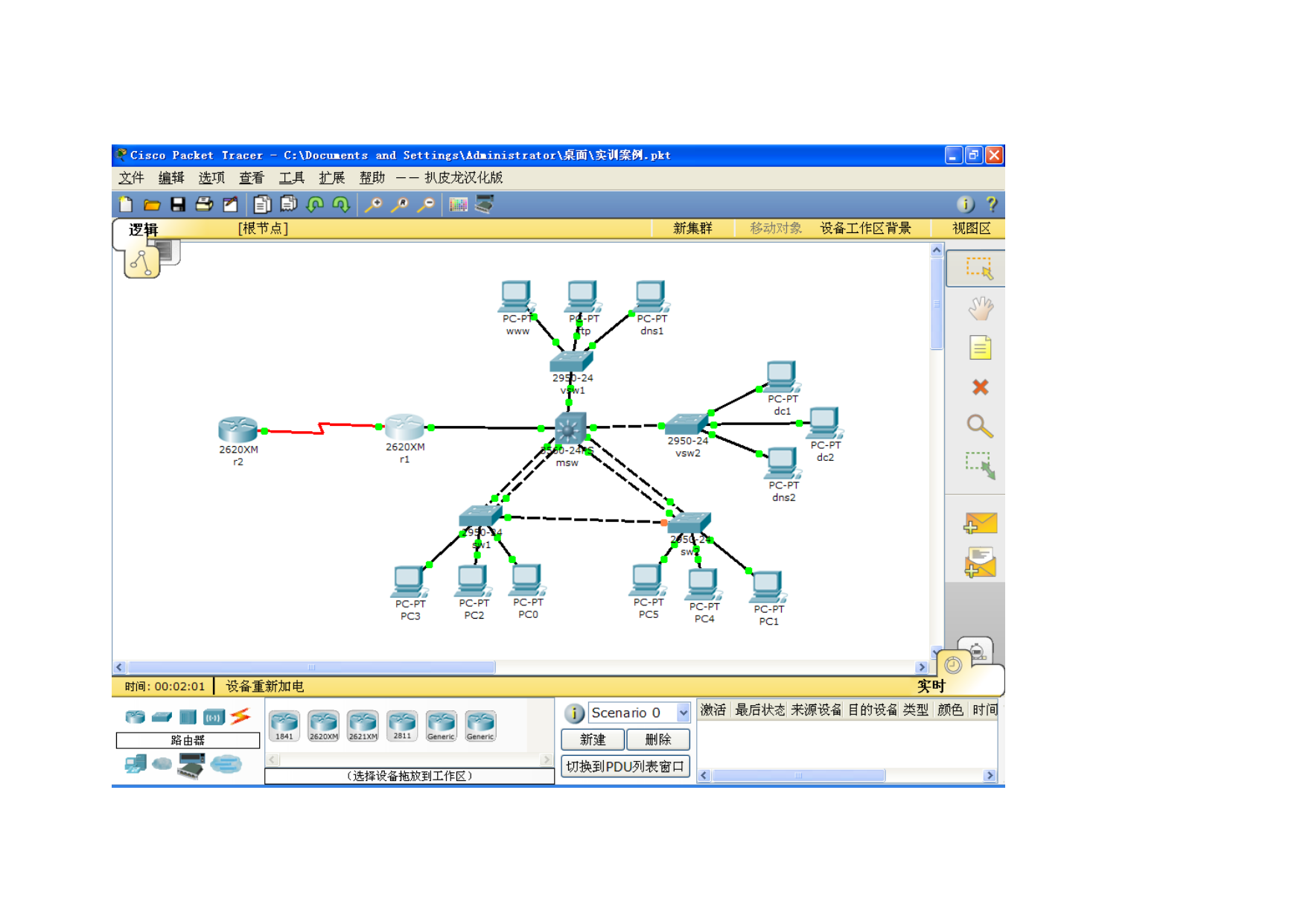Click the 视图区 button
This screenshot has height=924, width=1306.
[972, 229]
